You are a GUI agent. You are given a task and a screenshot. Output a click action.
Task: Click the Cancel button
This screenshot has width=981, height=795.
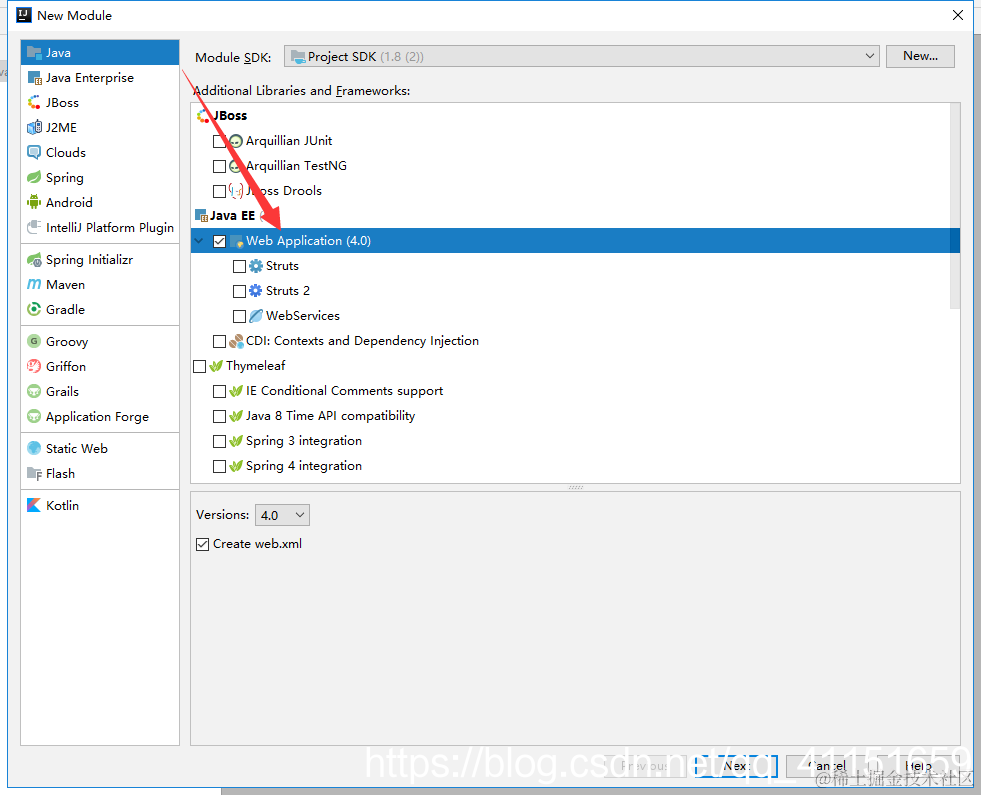826,766
